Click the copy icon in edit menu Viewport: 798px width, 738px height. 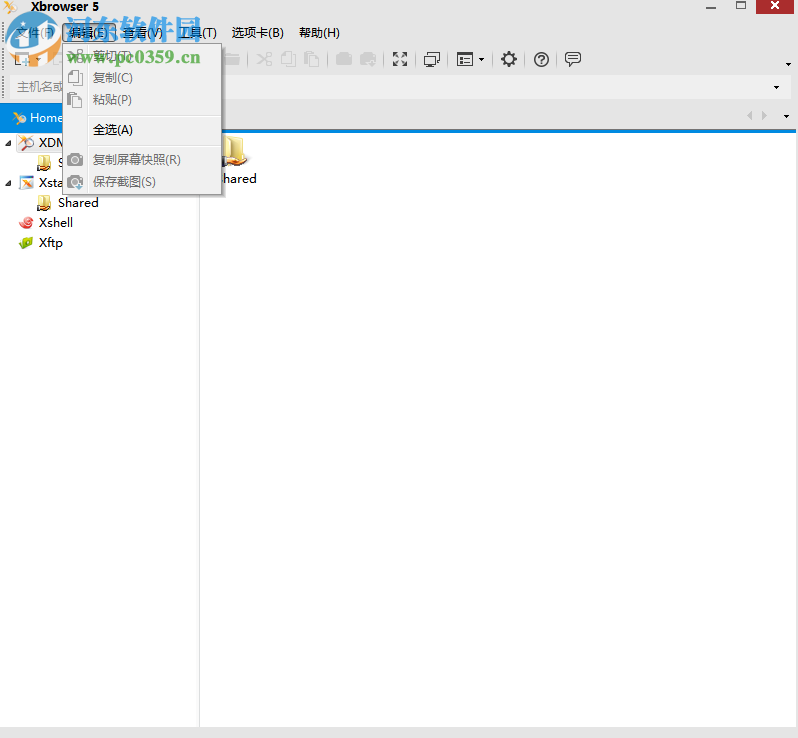pos(75,78)
